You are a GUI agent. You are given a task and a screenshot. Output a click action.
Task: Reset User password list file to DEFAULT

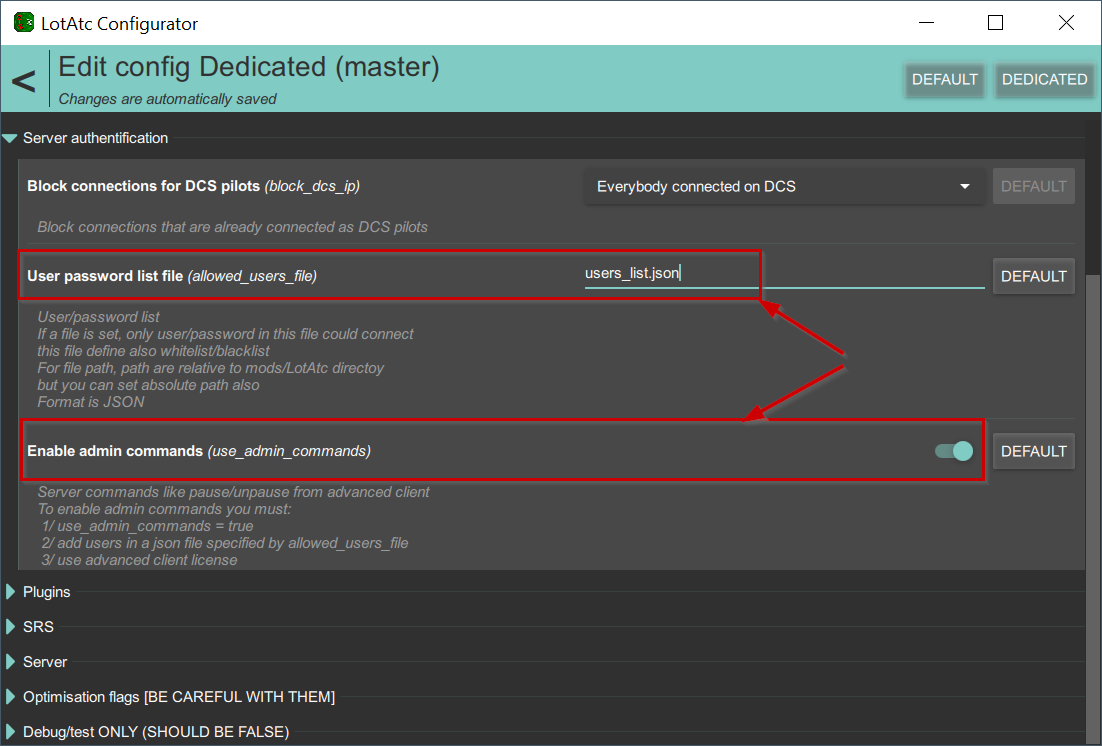click(1033, 276)
